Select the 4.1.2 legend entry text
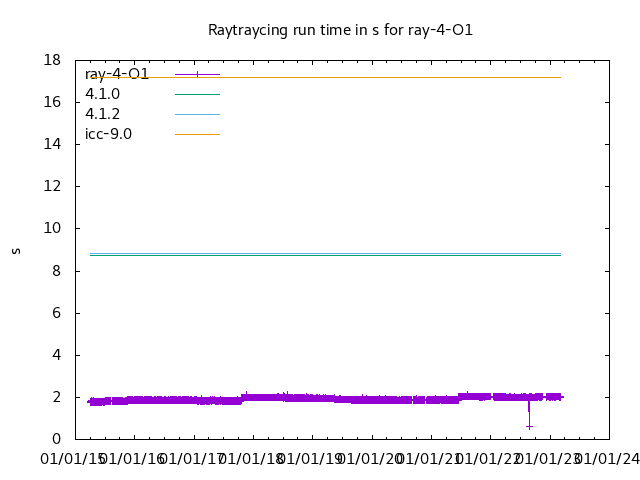This screenshot has width=640, height=480. [102, 114]
